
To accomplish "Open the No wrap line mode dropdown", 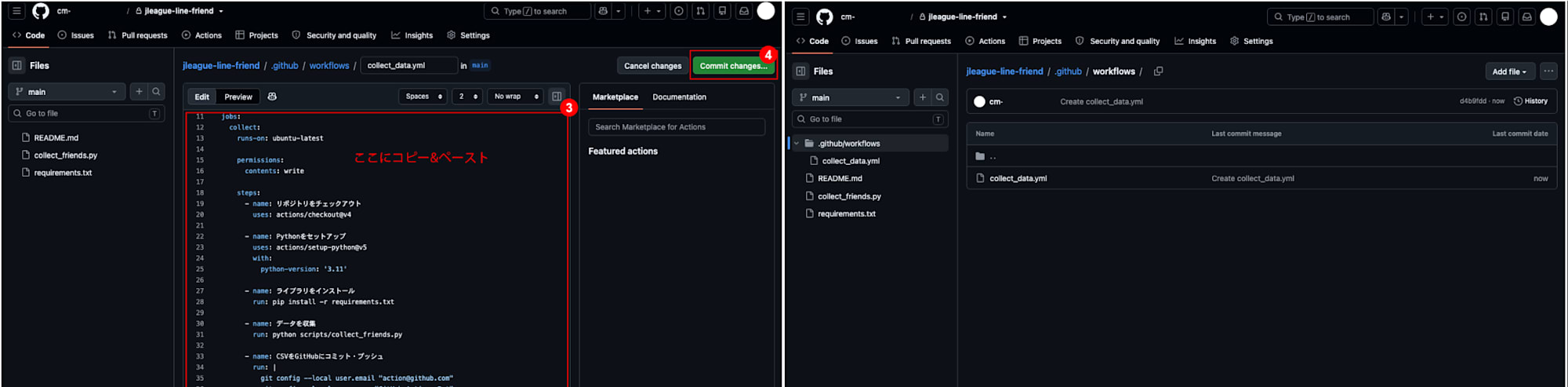I will 515,97.
